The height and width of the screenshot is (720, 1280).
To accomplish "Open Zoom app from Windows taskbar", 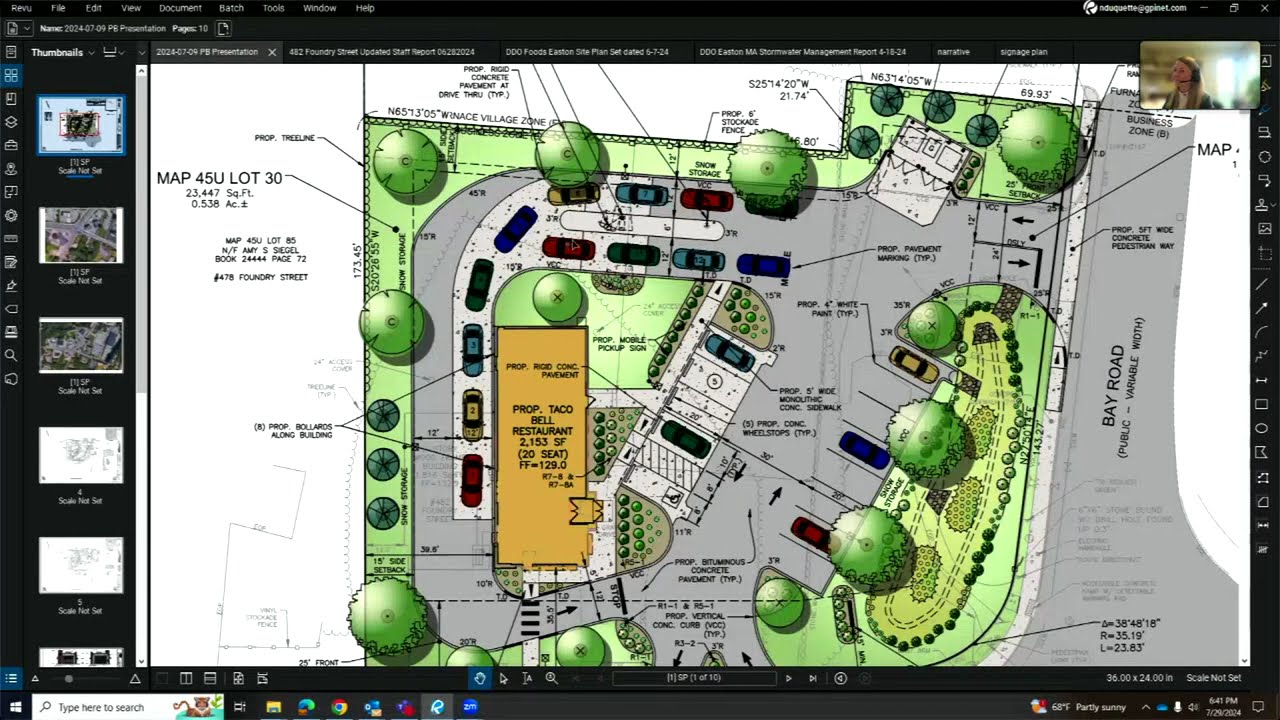I will pos(470,707).
